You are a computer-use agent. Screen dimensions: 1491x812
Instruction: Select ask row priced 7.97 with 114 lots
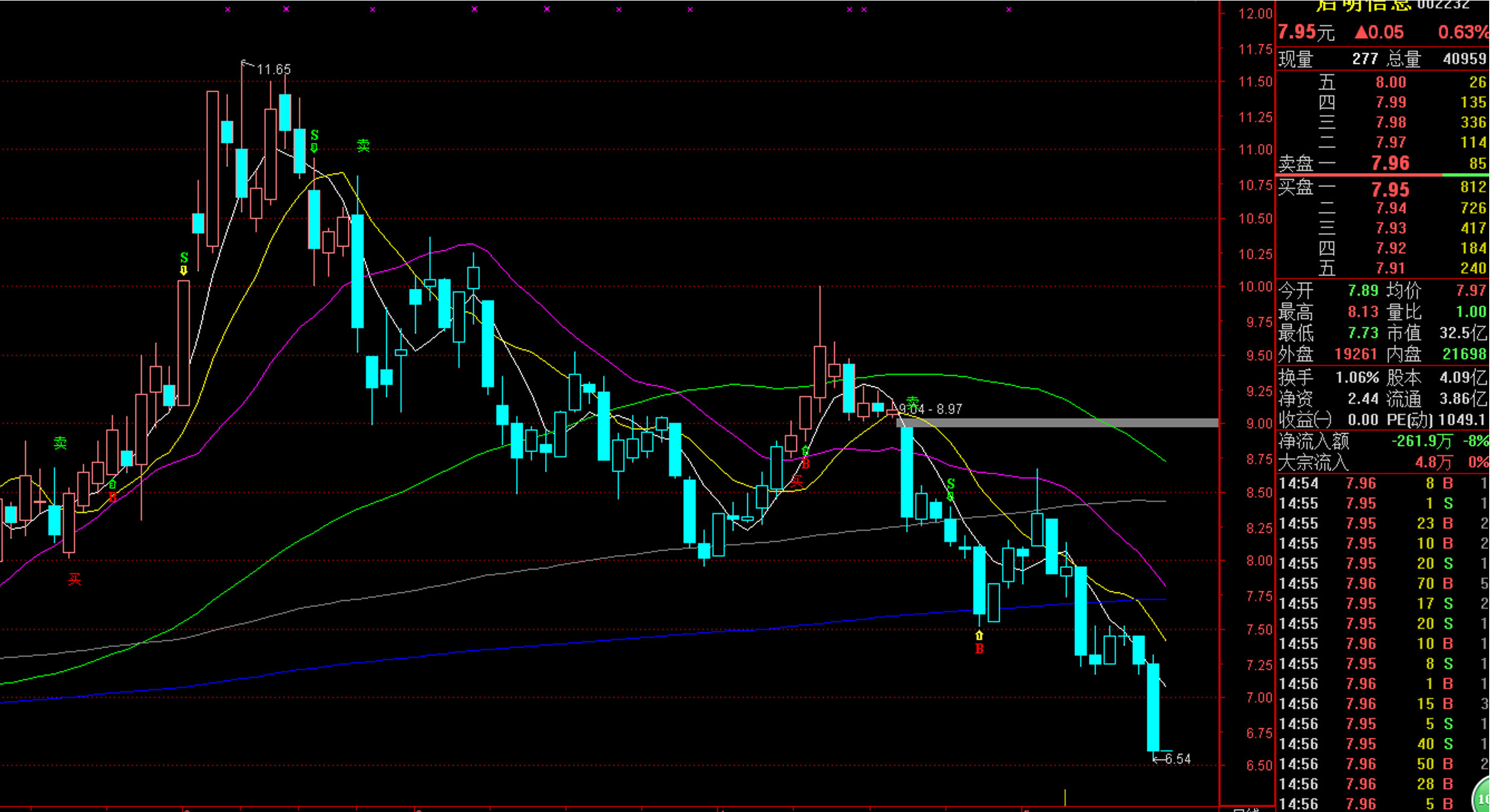coord(1383,142)
